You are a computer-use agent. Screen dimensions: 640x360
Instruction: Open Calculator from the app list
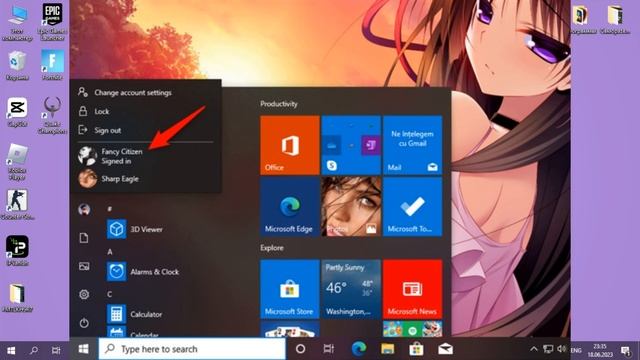click(135, 314)
